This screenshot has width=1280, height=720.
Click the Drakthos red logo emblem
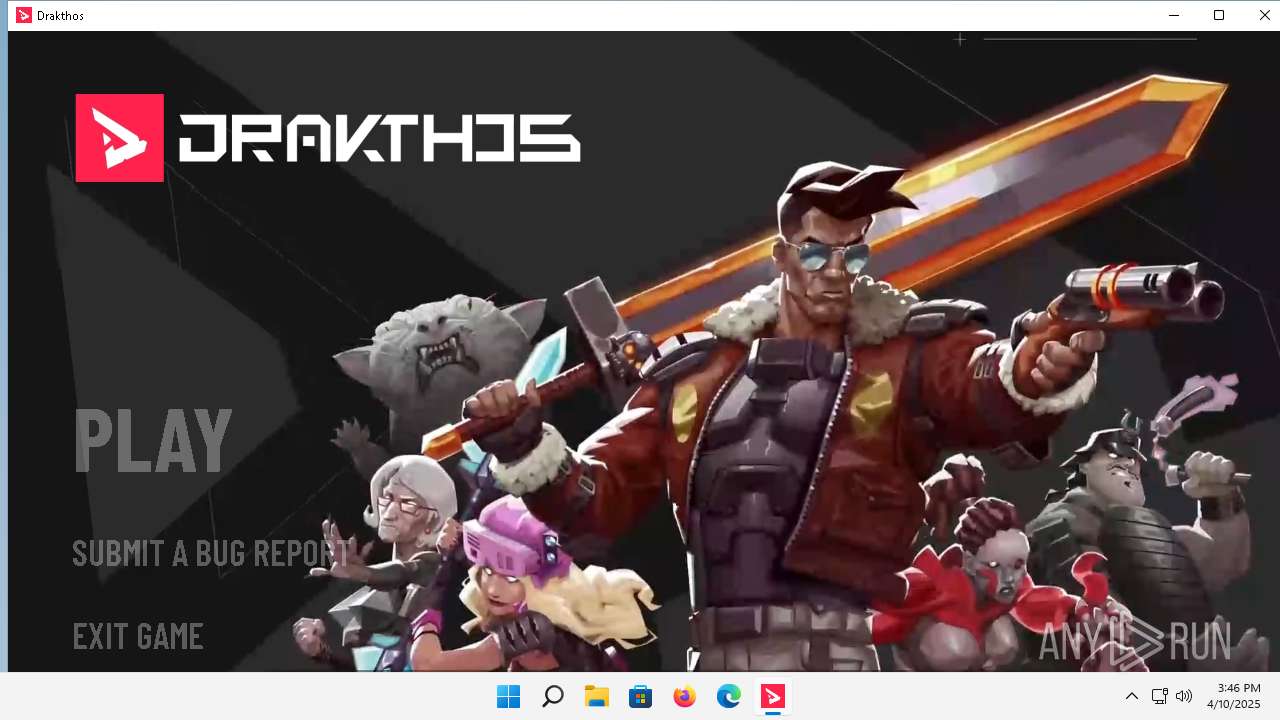(x=120, y=138)
